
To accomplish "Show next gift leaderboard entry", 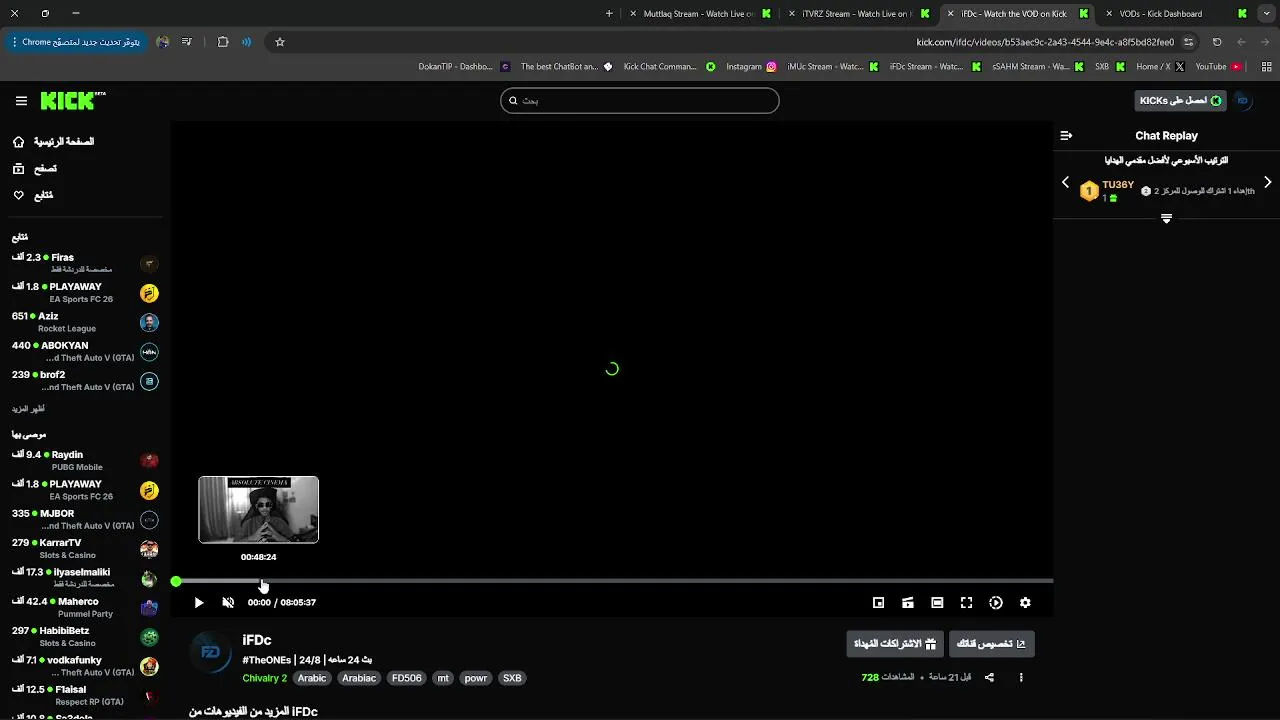I will pos(1267,183).
